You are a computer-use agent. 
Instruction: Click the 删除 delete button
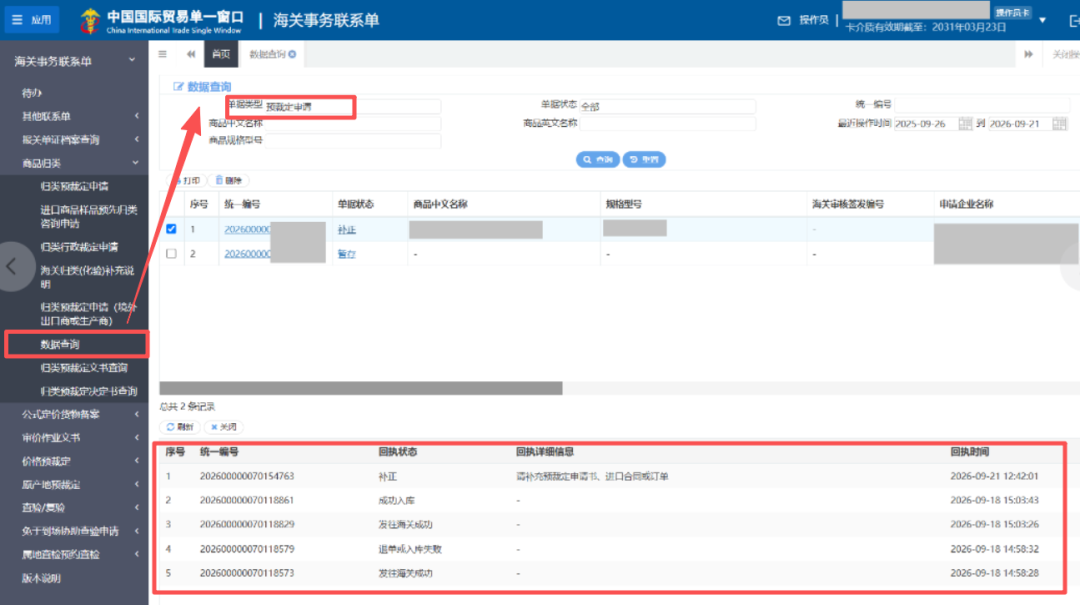pos(229,181)
